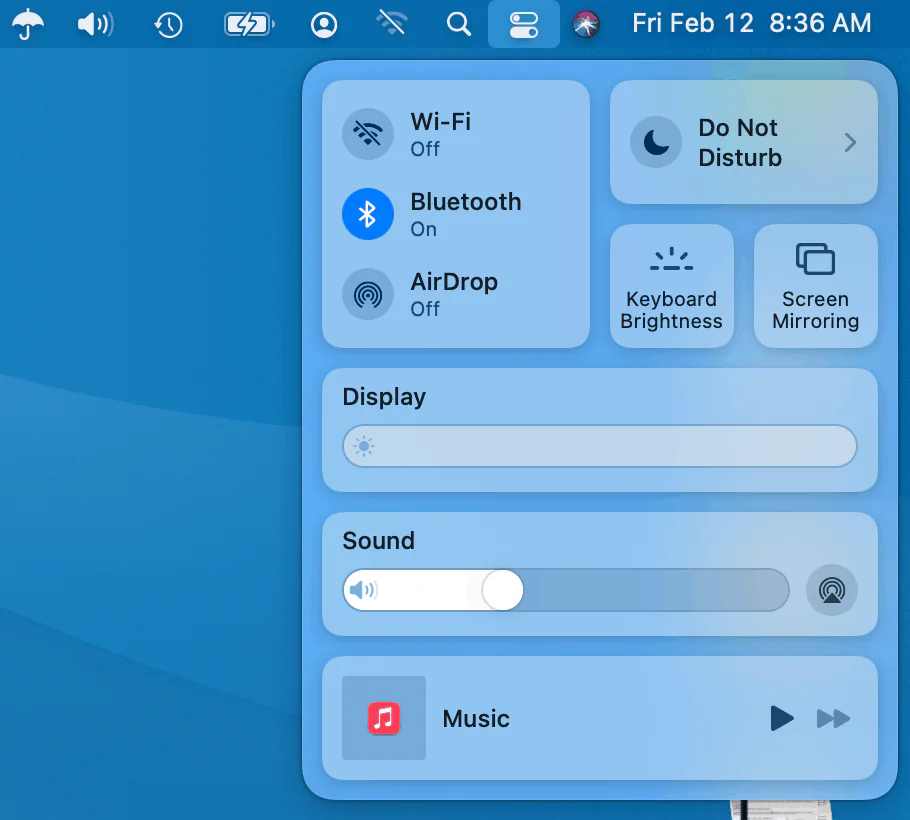Toggle the Wi-Fi icon in Control Center
Viewport: 910px width, 820px height.
tap(368, 134)
